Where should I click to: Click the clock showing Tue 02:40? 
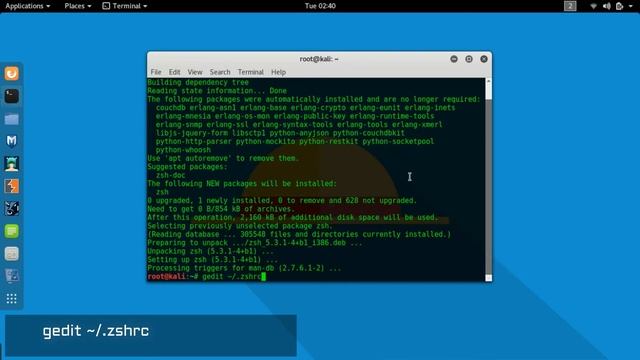click(x=320, y=6)
